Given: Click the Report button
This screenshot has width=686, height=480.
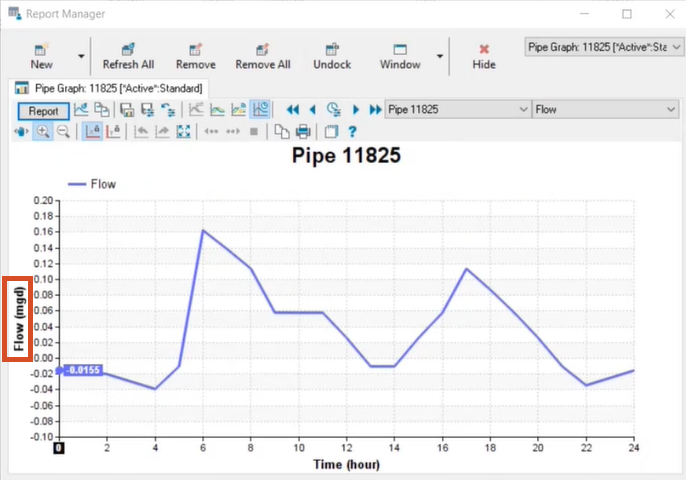Looking at the screenshot, I should pyautogui.click(x=43, y=111).
